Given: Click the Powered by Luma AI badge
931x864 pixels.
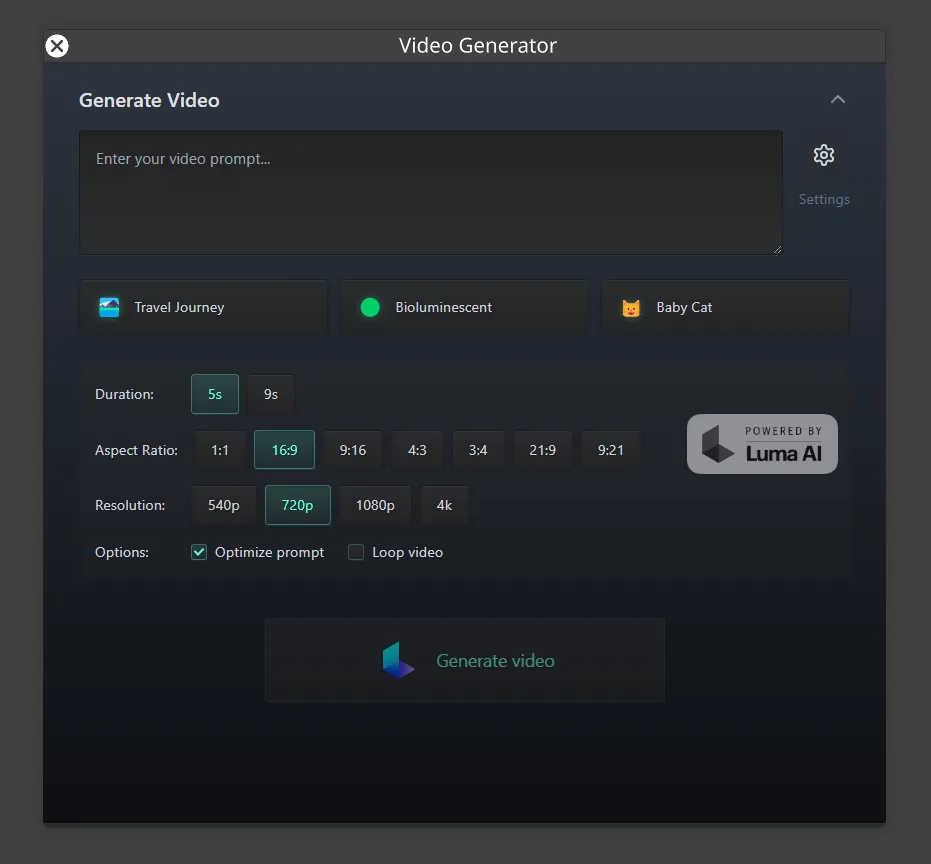Looking at the screenshot, I should pyautogui.click(x=762, y=443).
